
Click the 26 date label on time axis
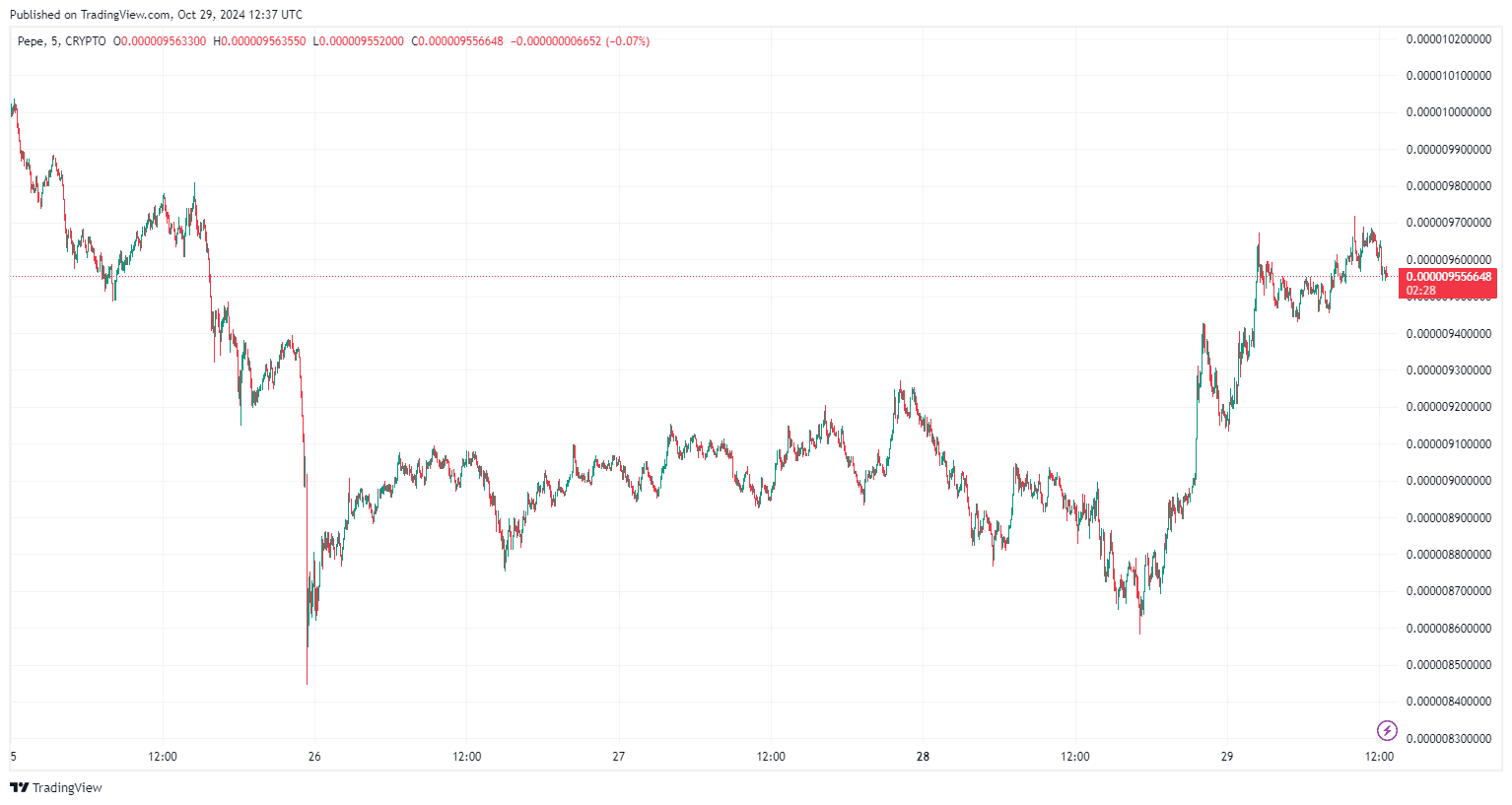[x=314, y=757]
